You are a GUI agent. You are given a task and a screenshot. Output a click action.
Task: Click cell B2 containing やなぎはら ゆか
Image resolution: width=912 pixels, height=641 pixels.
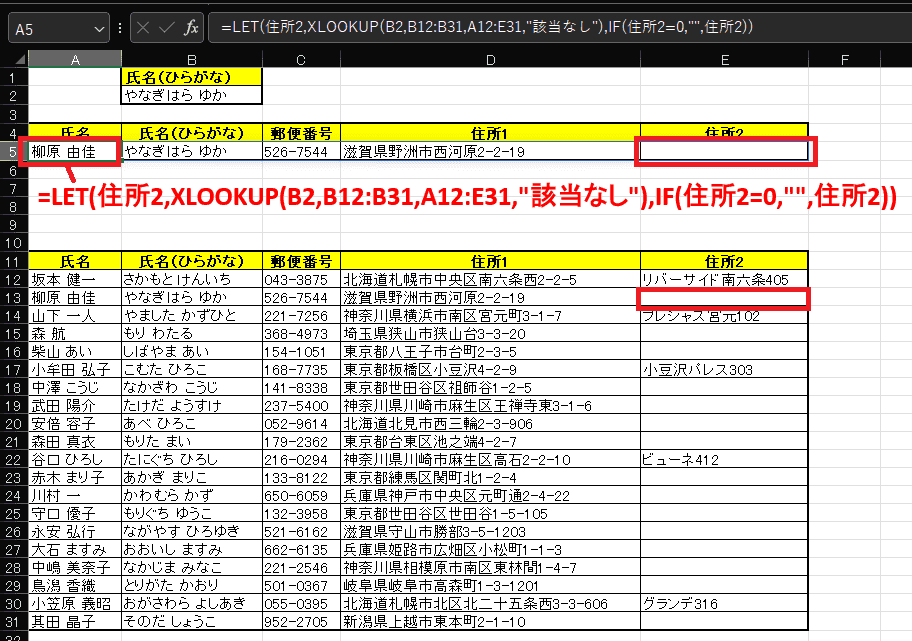(191, 96)
